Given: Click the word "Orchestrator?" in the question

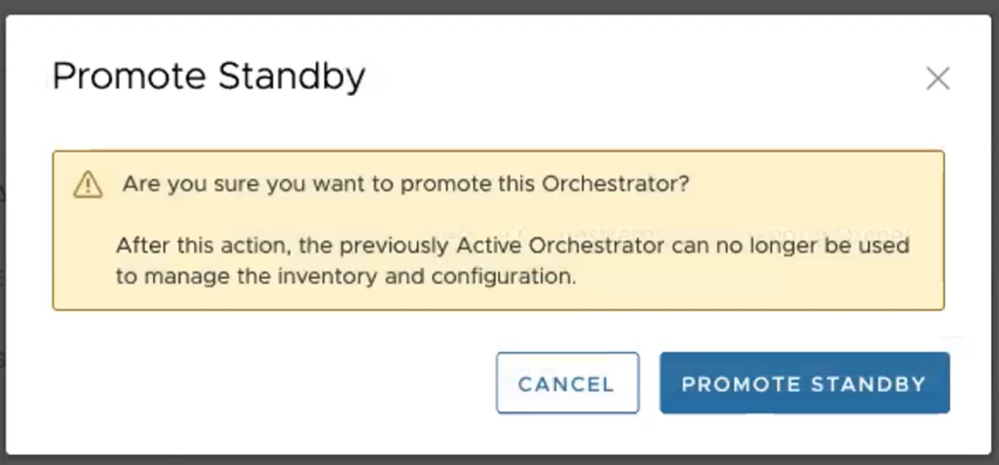Looking at the screenshot, I should (x=615, y=185).
